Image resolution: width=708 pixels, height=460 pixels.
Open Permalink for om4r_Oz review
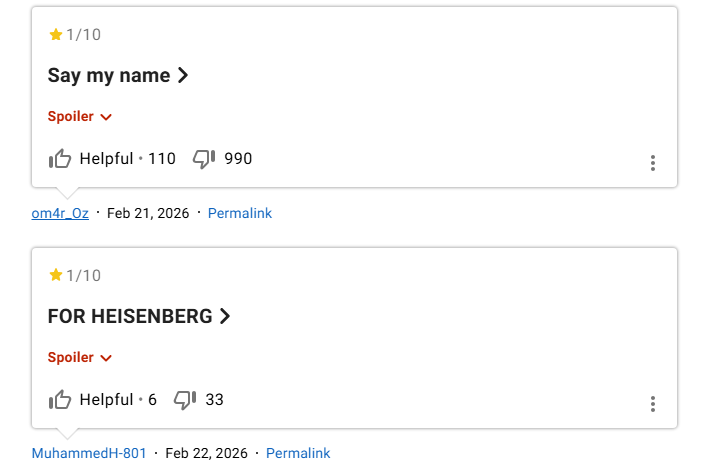click(x=240, y=213)
